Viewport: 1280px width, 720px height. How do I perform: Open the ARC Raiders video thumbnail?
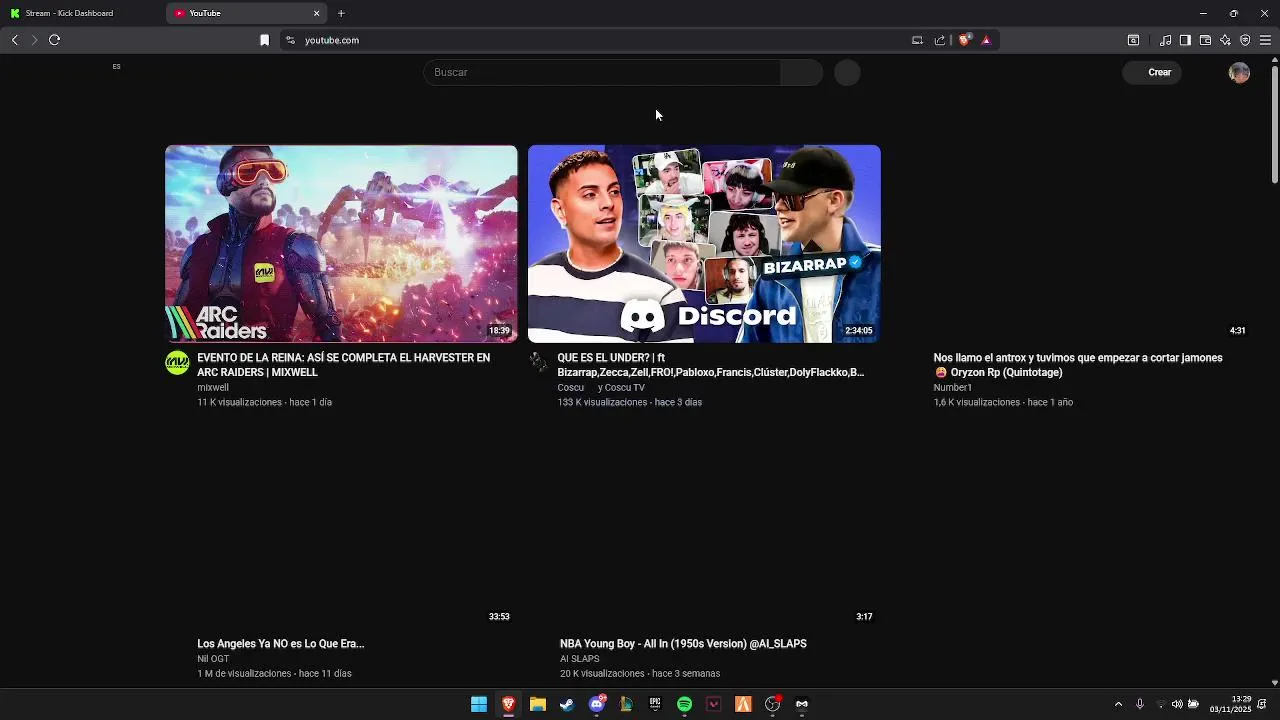(x=341, y=244)
